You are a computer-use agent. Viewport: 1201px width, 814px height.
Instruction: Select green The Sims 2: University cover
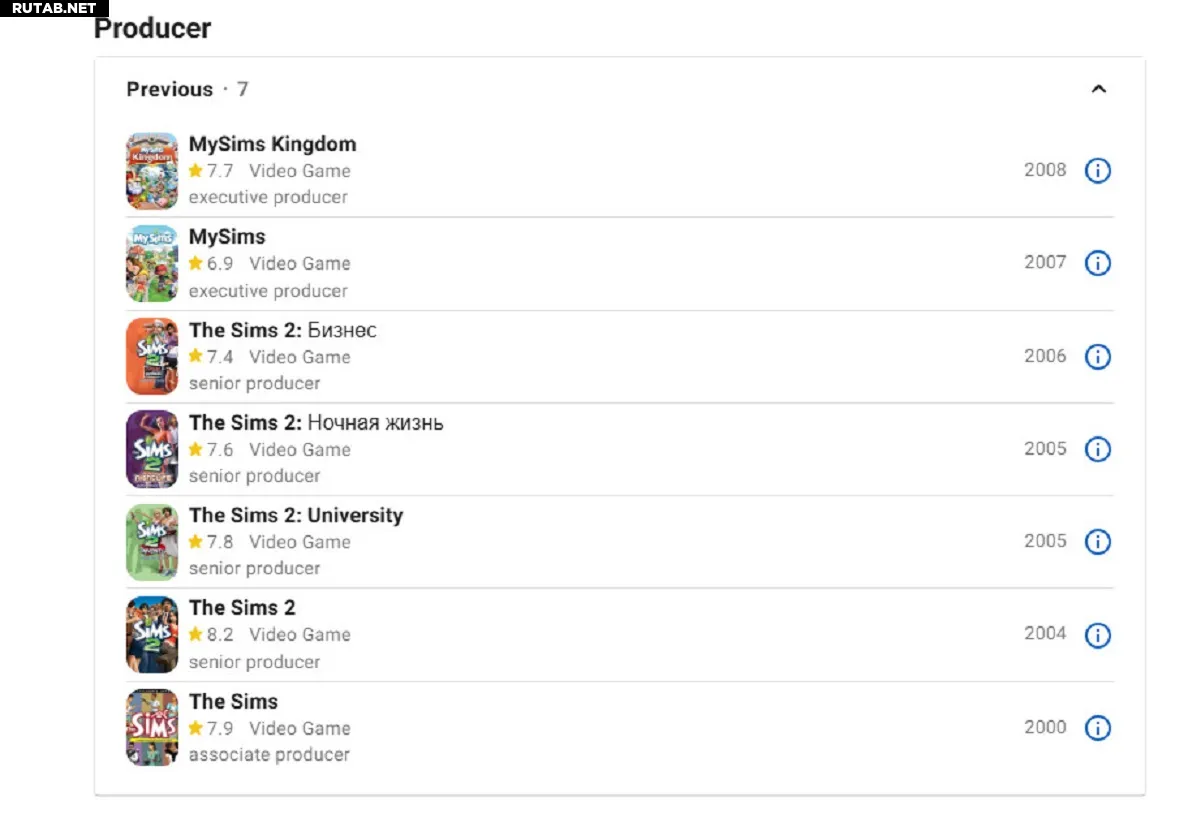(152, 542)
